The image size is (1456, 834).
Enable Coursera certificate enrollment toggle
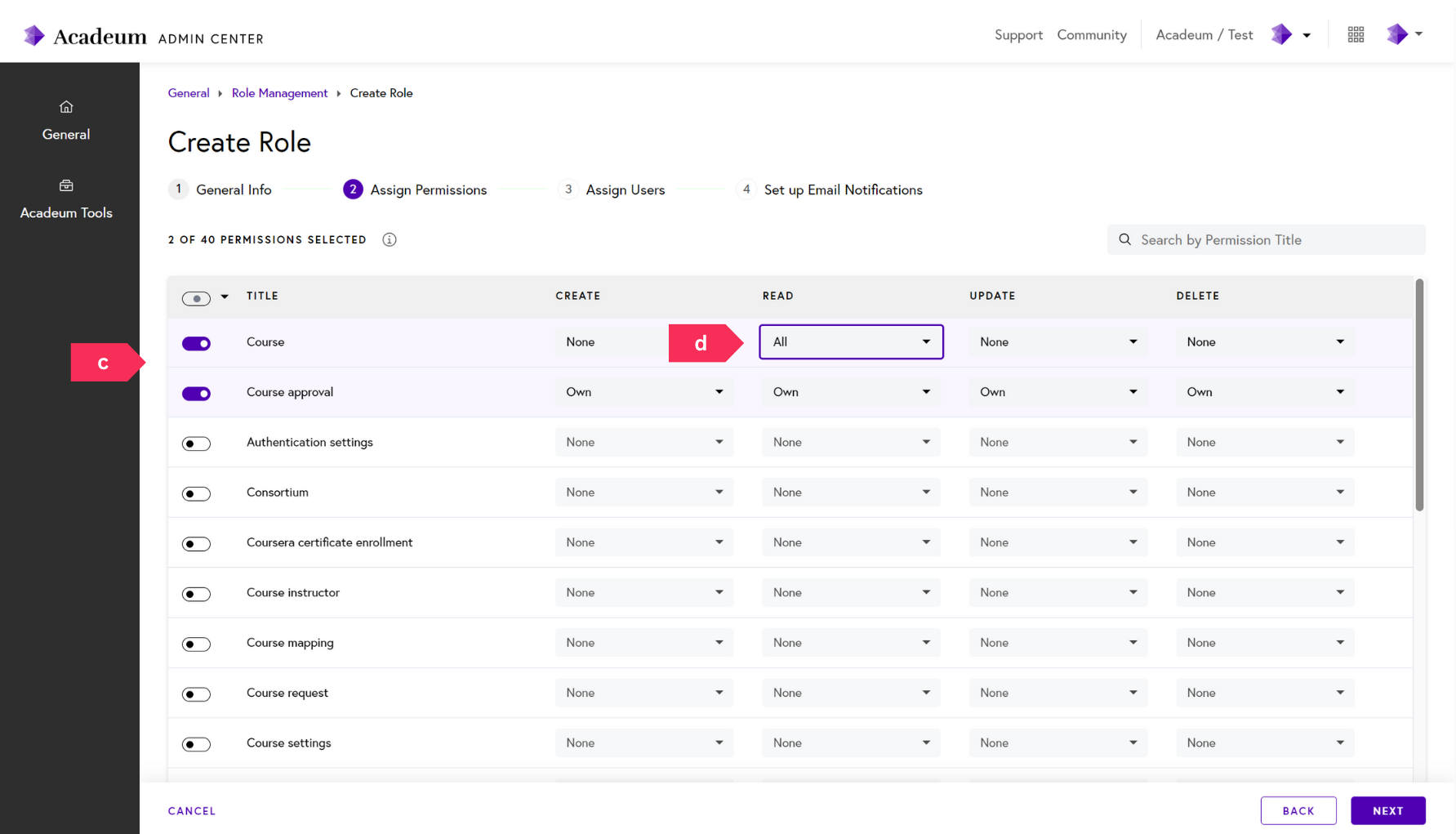[x=196, y=544]
